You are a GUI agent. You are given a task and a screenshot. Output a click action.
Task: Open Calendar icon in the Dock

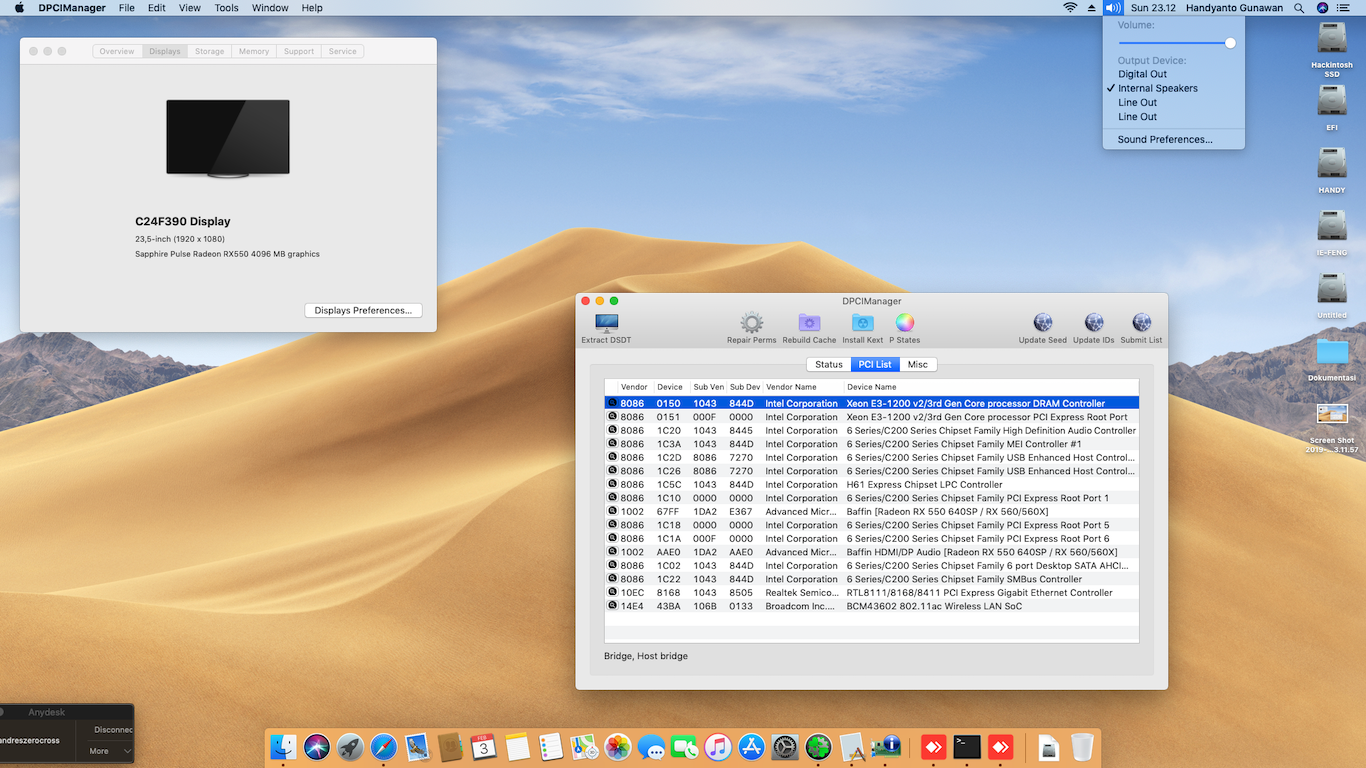coord(484,746)
